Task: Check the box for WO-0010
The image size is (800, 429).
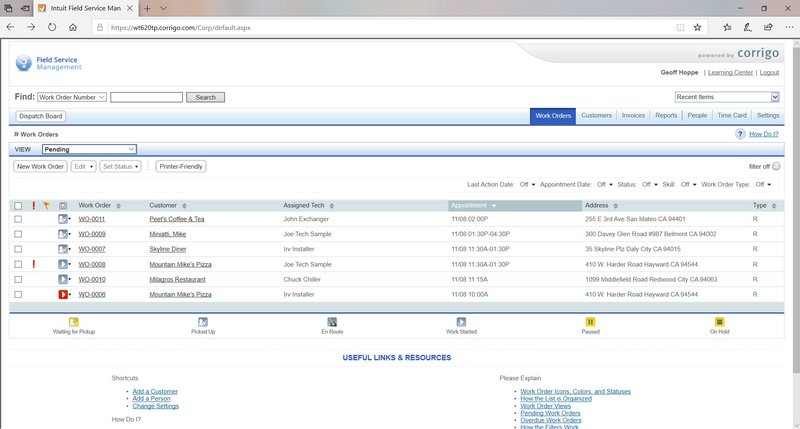Action: [x=18, y=280]
